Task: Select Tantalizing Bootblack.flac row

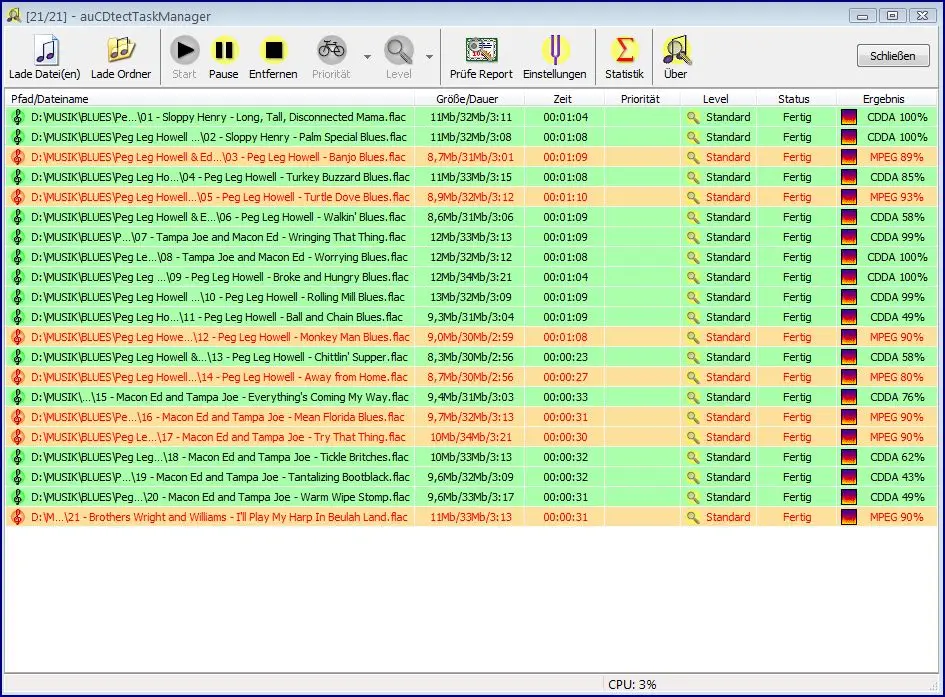Action: (x=471, y=477)
